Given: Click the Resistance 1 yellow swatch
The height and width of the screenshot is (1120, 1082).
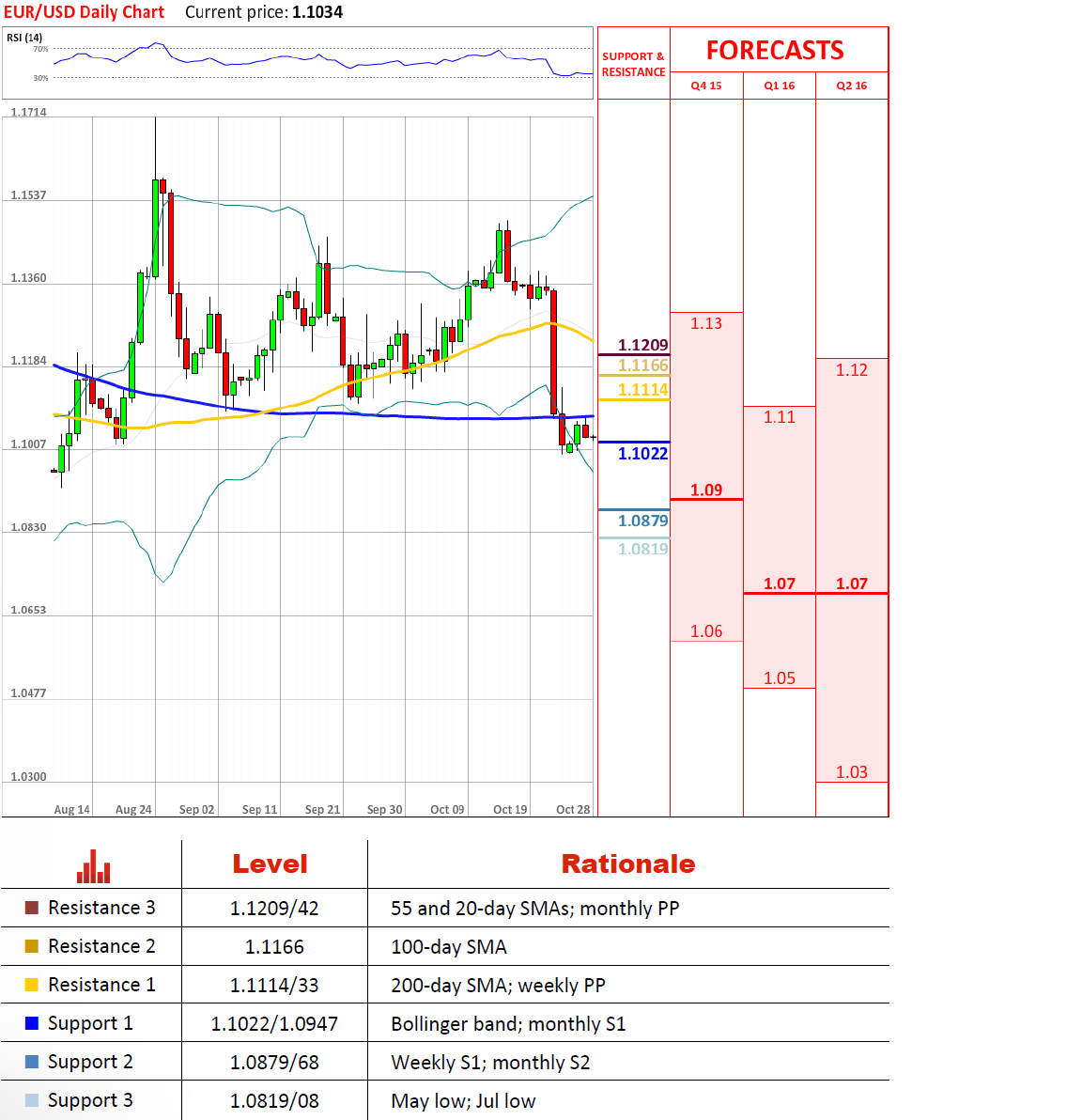Looking at the screenshot, I should [x=31, y=985].
